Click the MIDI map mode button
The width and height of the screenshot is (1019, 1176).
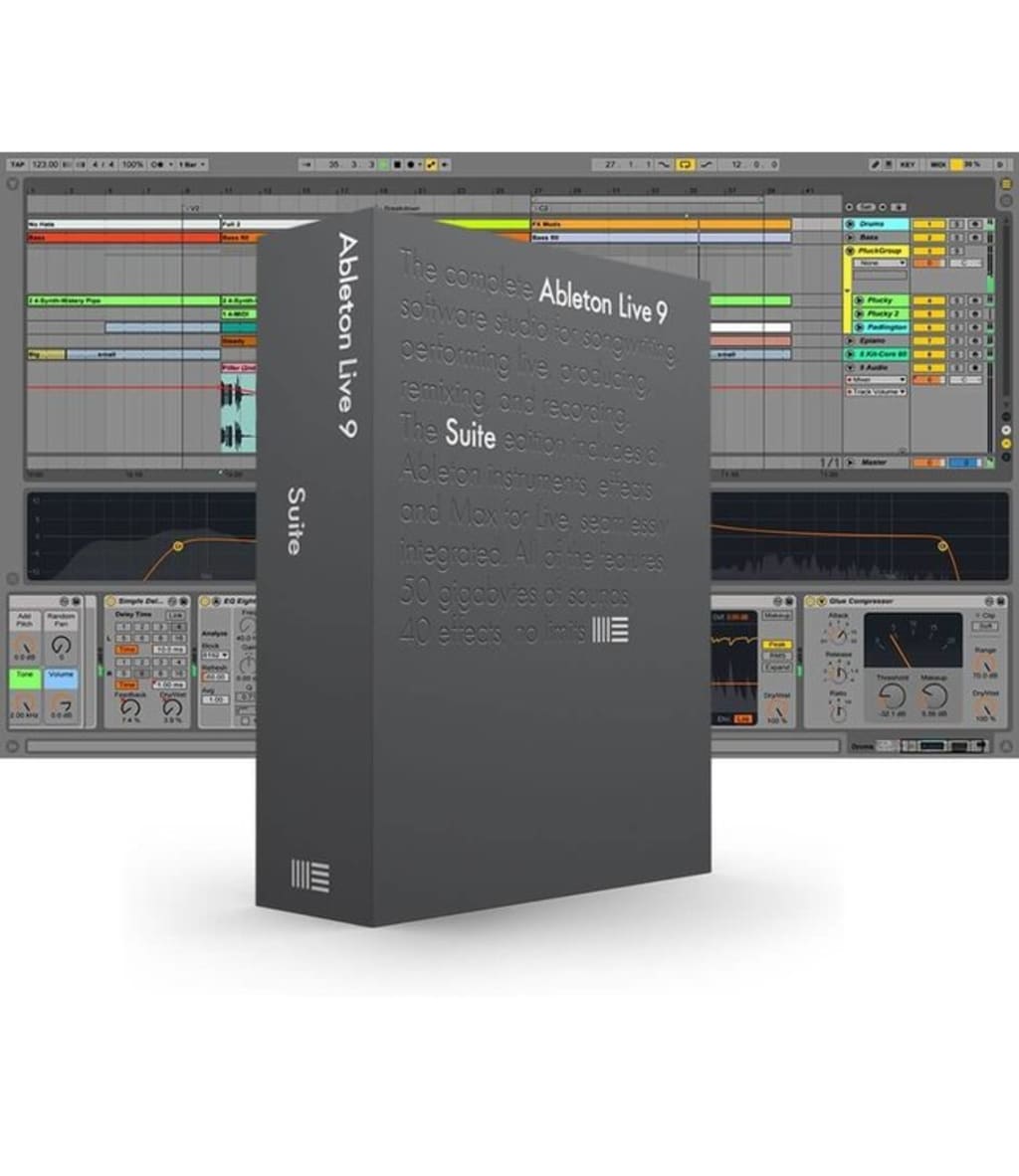click(x=938, y=164)
